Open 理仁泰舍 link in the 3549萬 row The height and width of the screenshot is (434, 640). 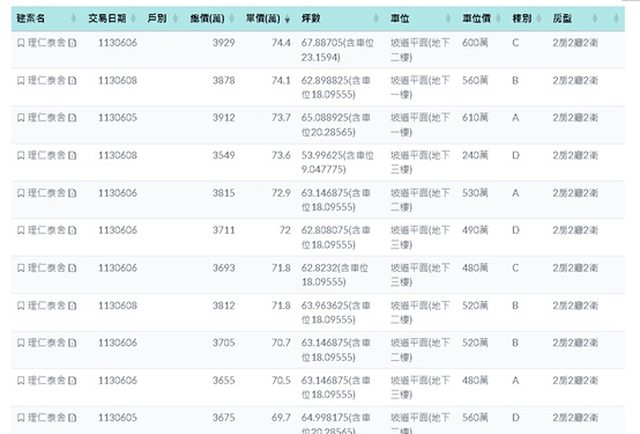(46, 155)
